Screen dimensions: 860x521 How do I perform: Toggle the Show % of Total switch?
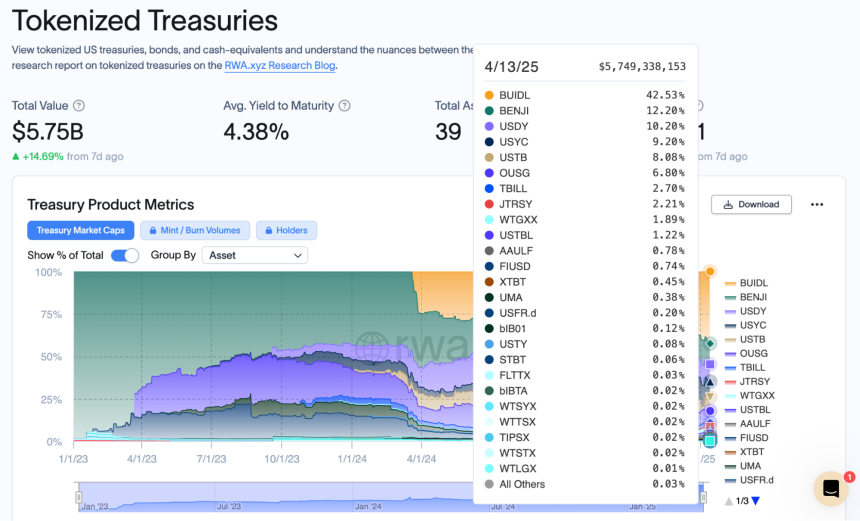(125, 256)
